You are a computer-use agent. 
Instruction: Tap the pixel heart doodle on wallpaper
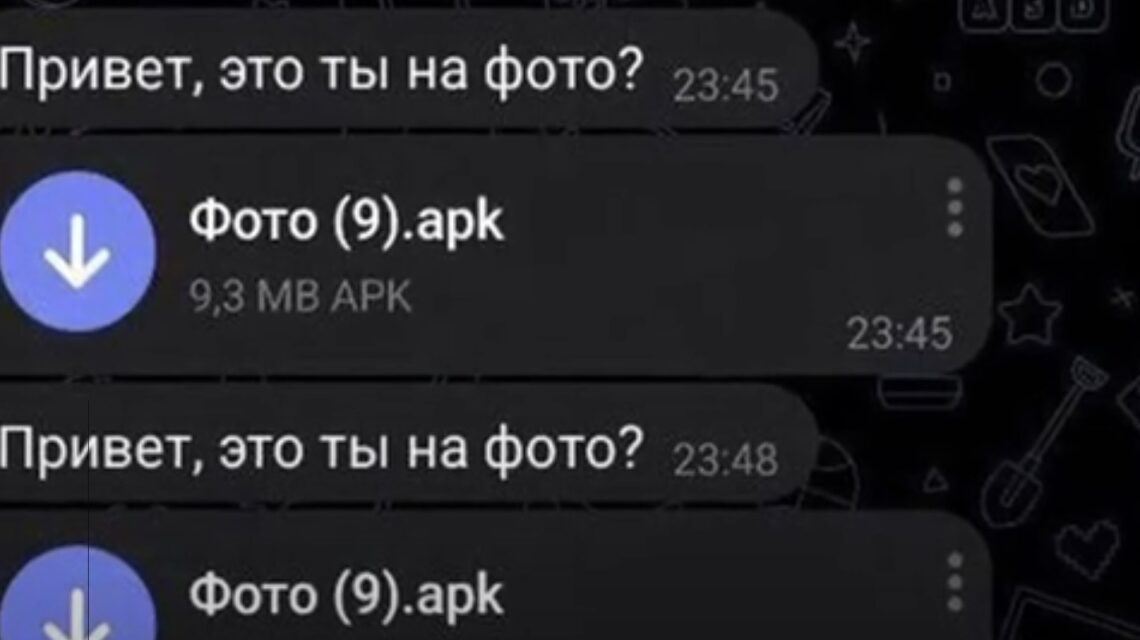(x=1088, y=549)
